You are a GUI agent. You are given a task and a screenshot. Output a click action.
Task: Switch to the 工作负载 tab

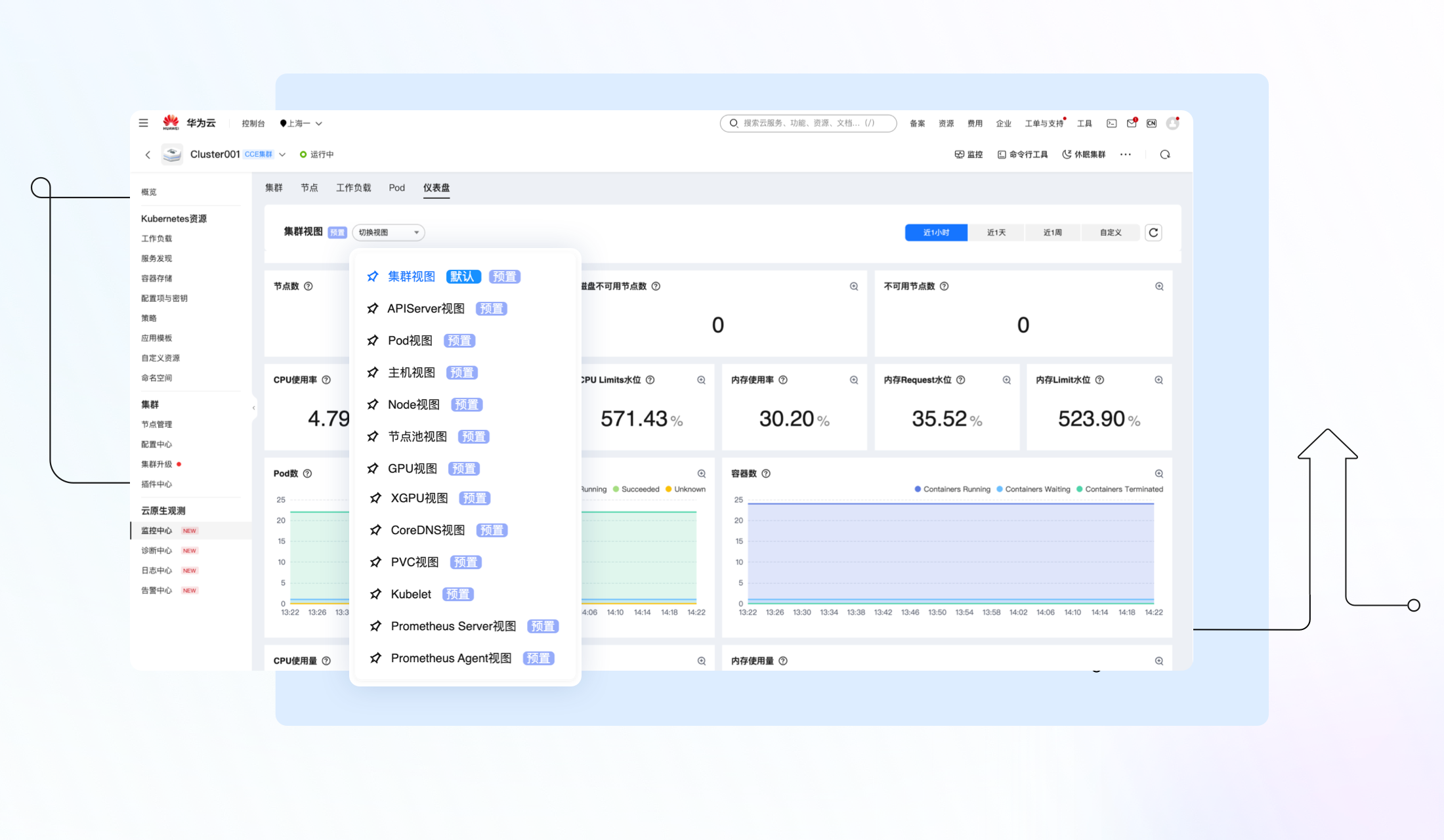(x=353, y=188)
